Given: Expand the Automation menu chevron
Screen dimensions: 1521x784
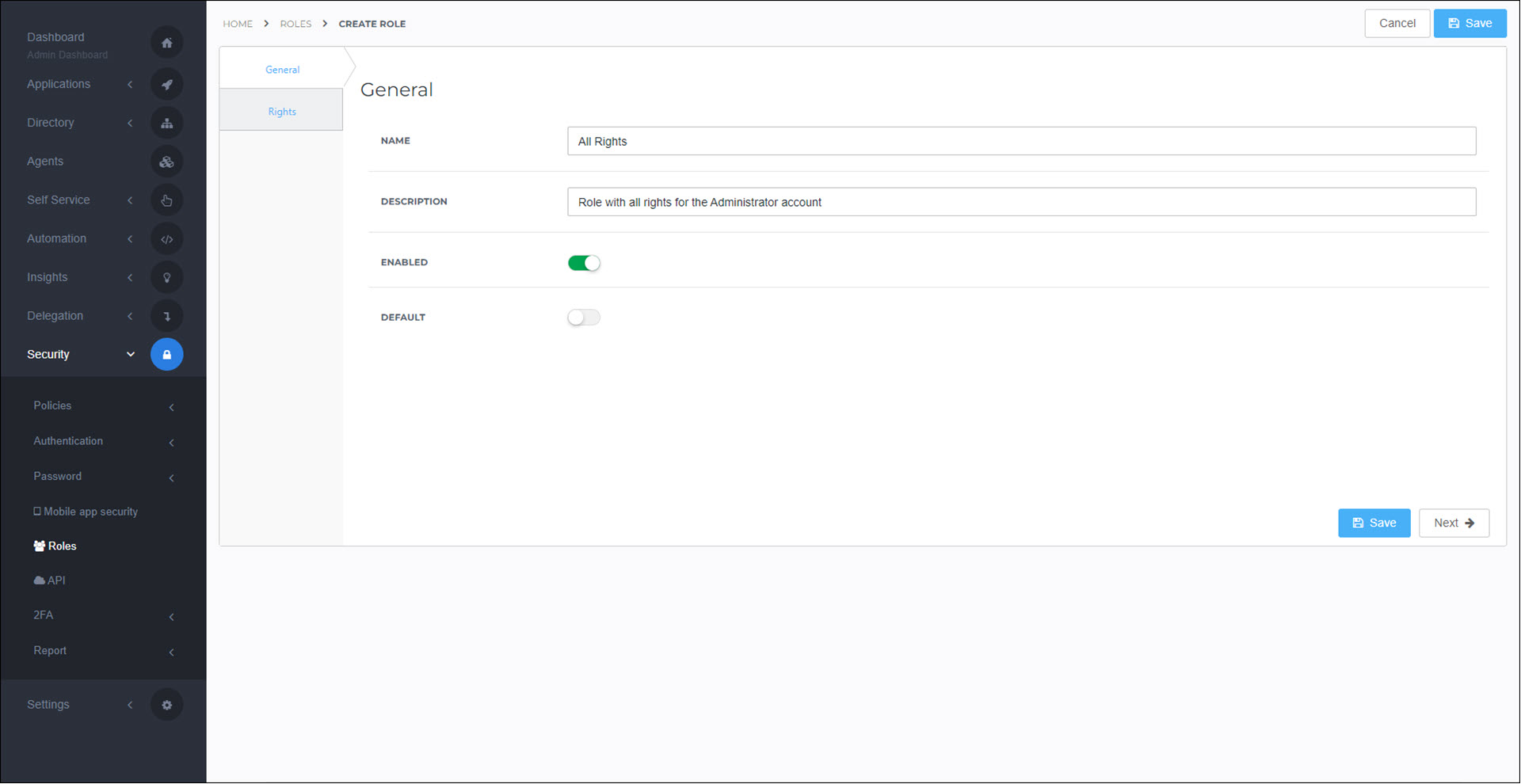Looking at the screenshot, I should tap(130, 239).
